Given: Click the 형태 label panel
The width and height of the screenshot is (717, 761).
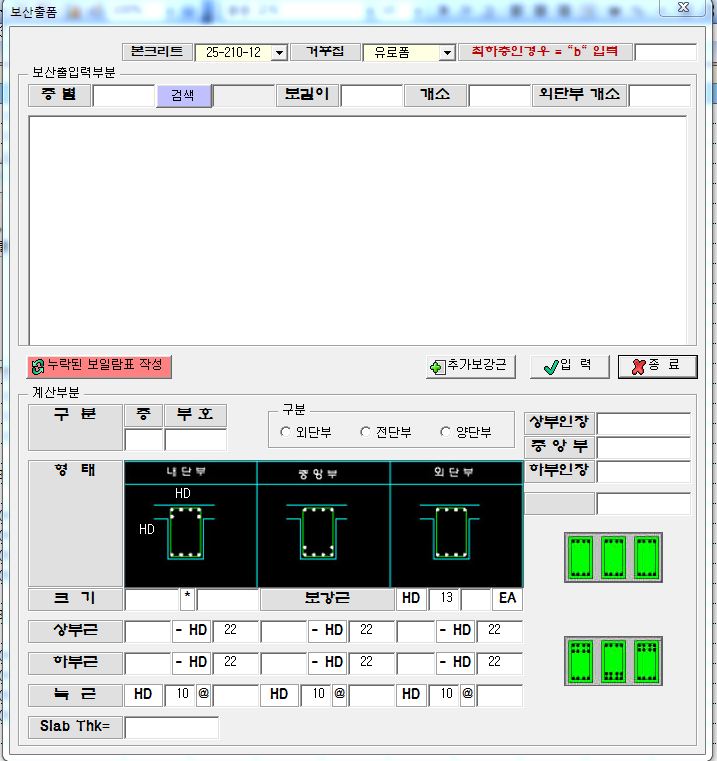Looking at the screenshot, I should pyautogui.click(x=75, y=524).
